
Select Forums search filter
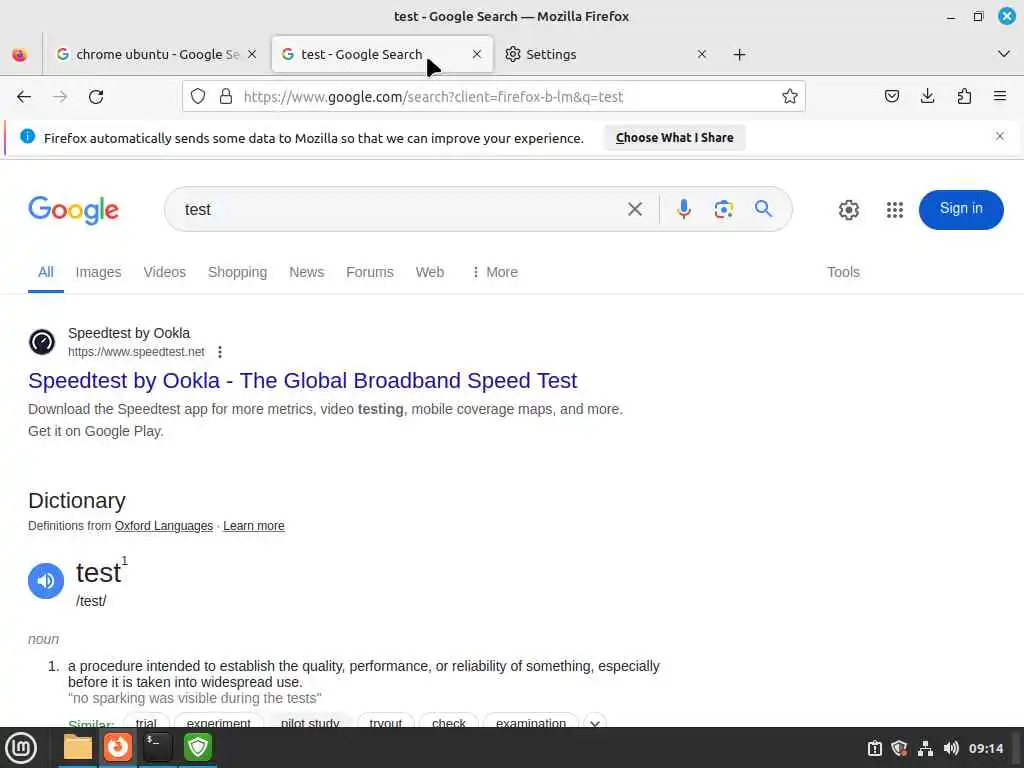370,272
